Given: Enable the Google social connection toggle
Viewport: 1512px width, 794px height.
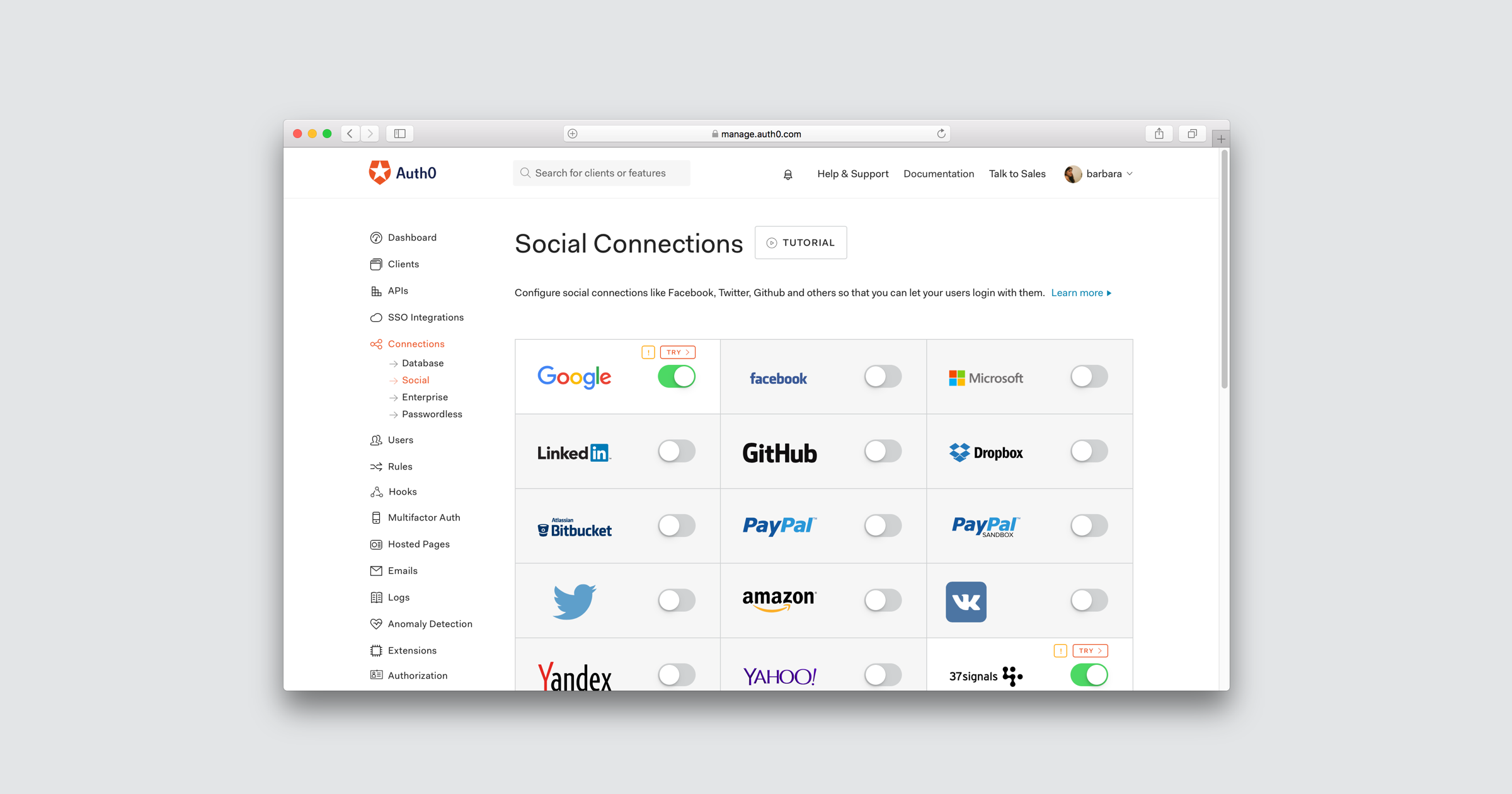Looking at the screenshot, I should tap(676, 377).
